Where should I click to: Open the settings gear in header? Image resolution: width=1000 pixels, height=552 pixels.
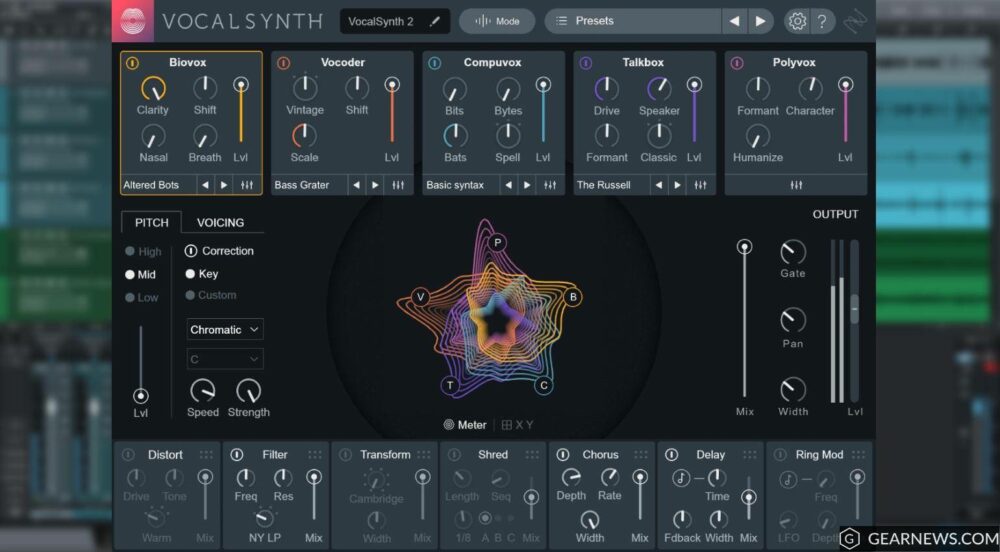tap(797, 21)
